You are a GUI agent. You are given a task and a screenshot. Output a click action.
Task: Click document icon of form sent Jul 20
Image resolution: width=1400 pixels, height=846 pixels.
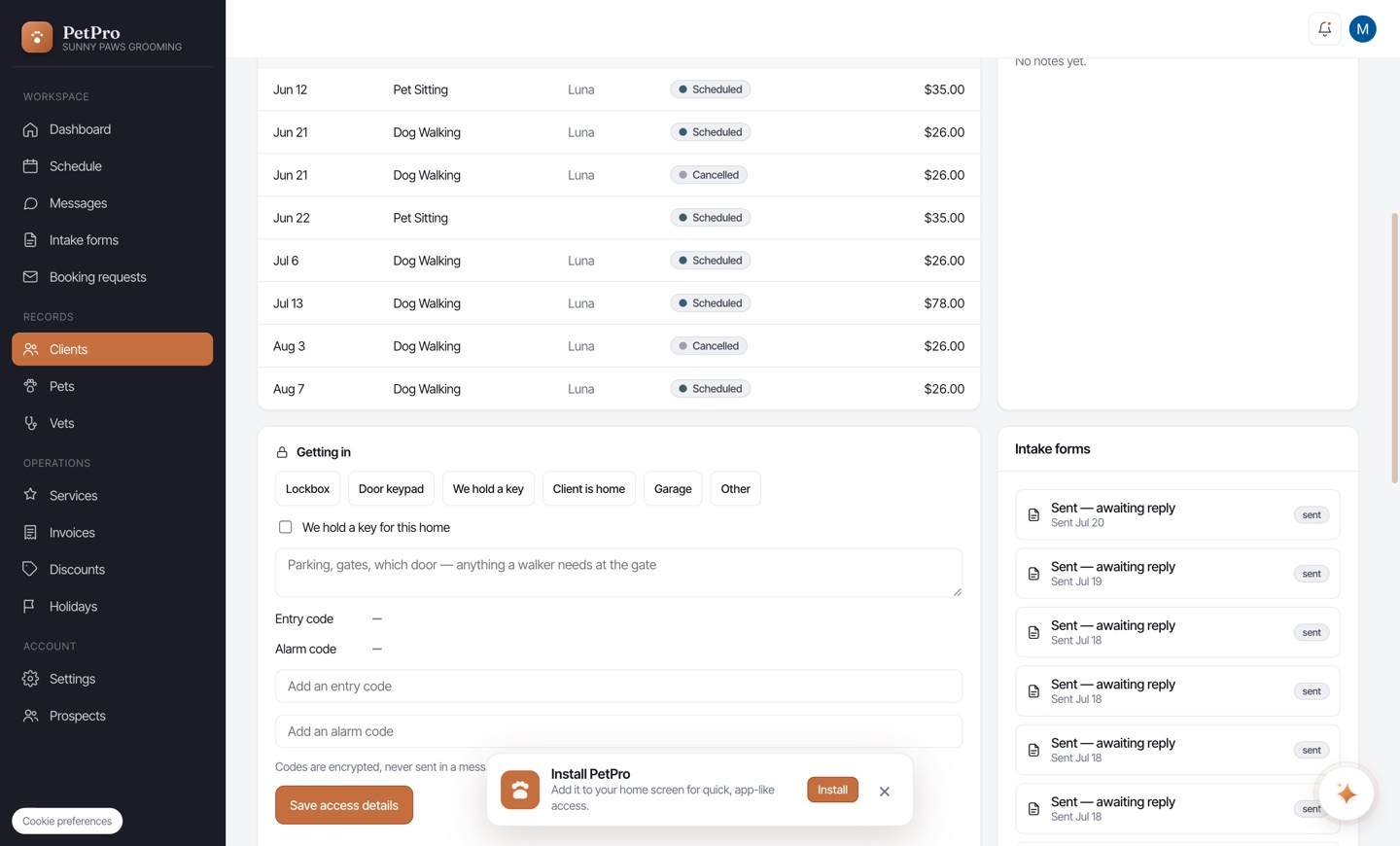tap(1033, 514)
